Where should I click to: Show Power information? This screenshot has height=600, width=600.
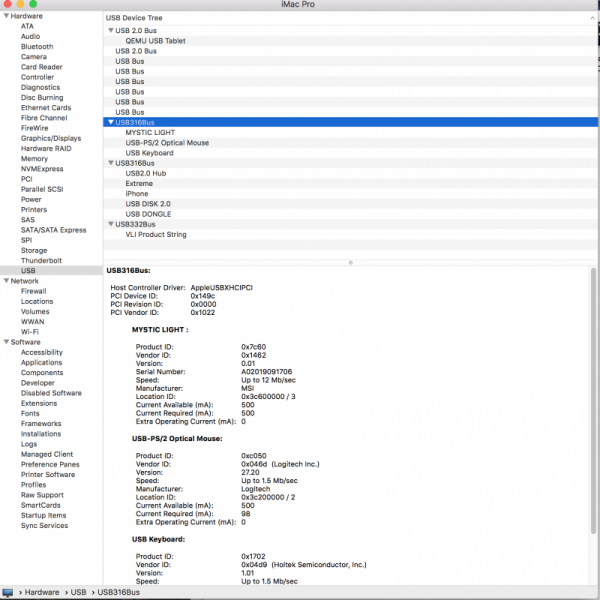coord(31,199)
